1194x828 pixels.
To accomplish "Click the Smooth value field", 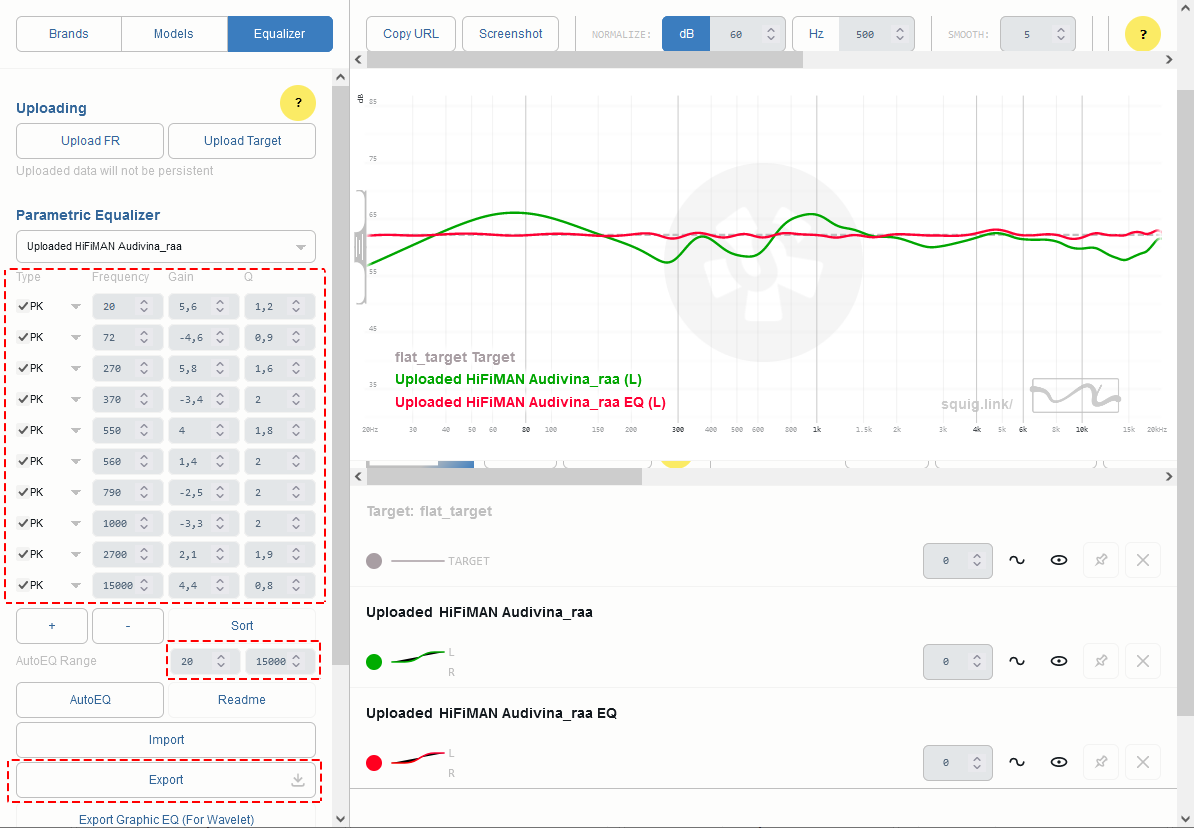I will pos(1038,34).
